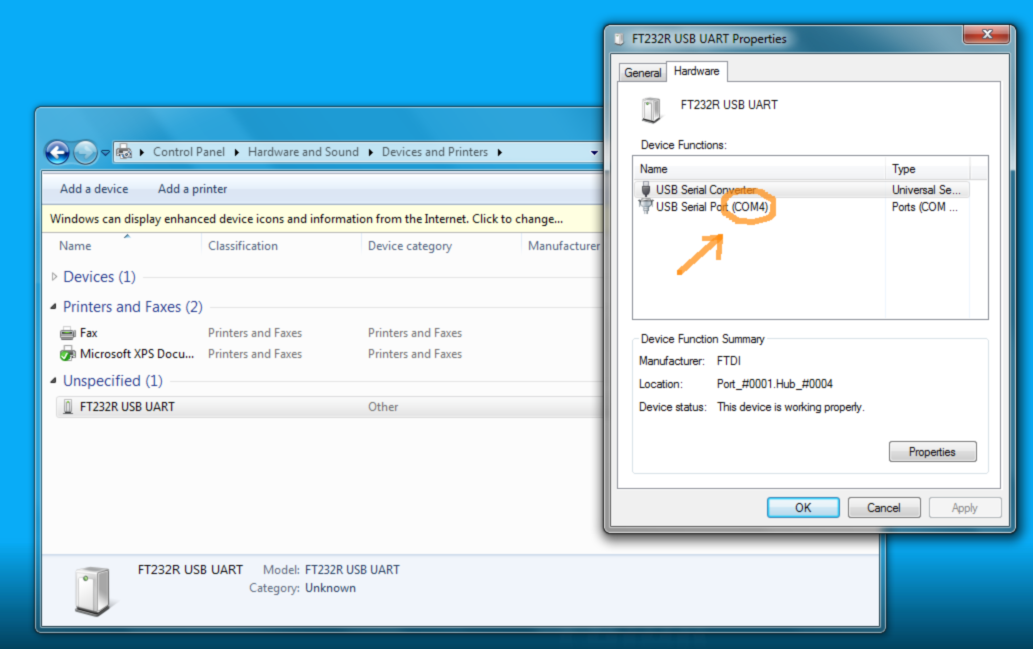The width and height of the screenshot is (1033, 649).
Task: Click the FT232R USB UART list row icon
Action: (x=68, y=407)
